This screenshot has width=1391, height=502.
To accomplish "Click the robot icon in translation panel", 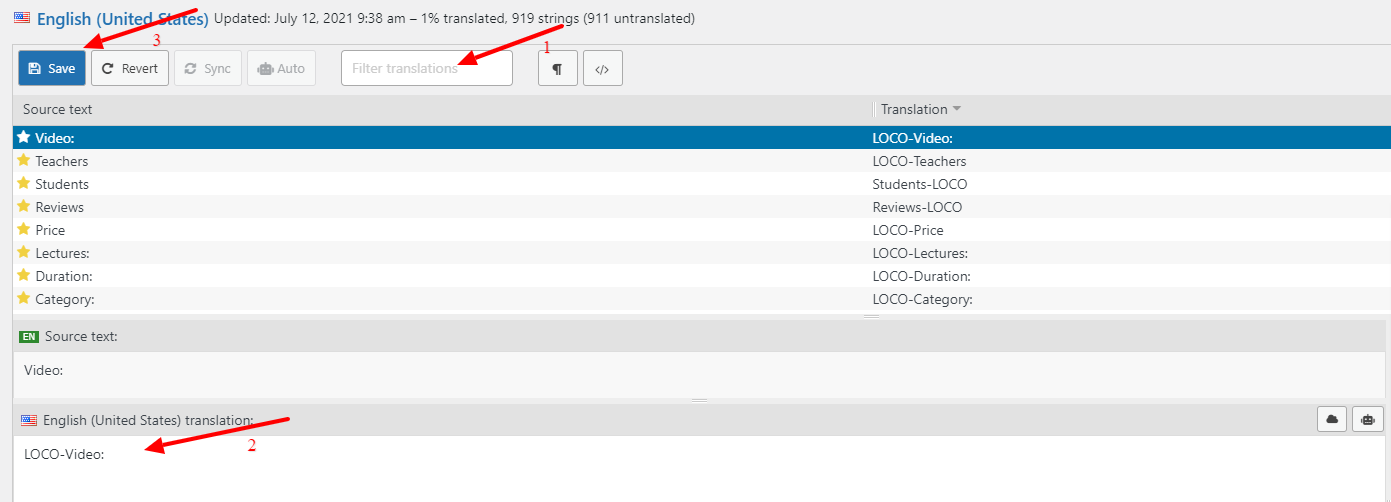I will [1367, 420].
